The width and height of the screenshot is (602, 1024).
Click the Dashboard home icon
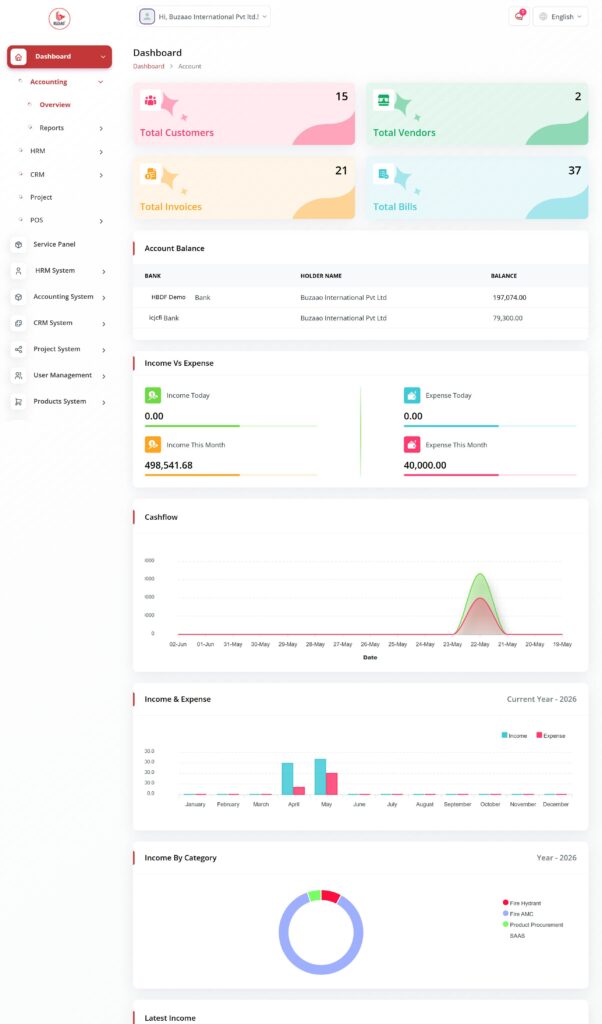pyautogui.click(x=18, y=57)
